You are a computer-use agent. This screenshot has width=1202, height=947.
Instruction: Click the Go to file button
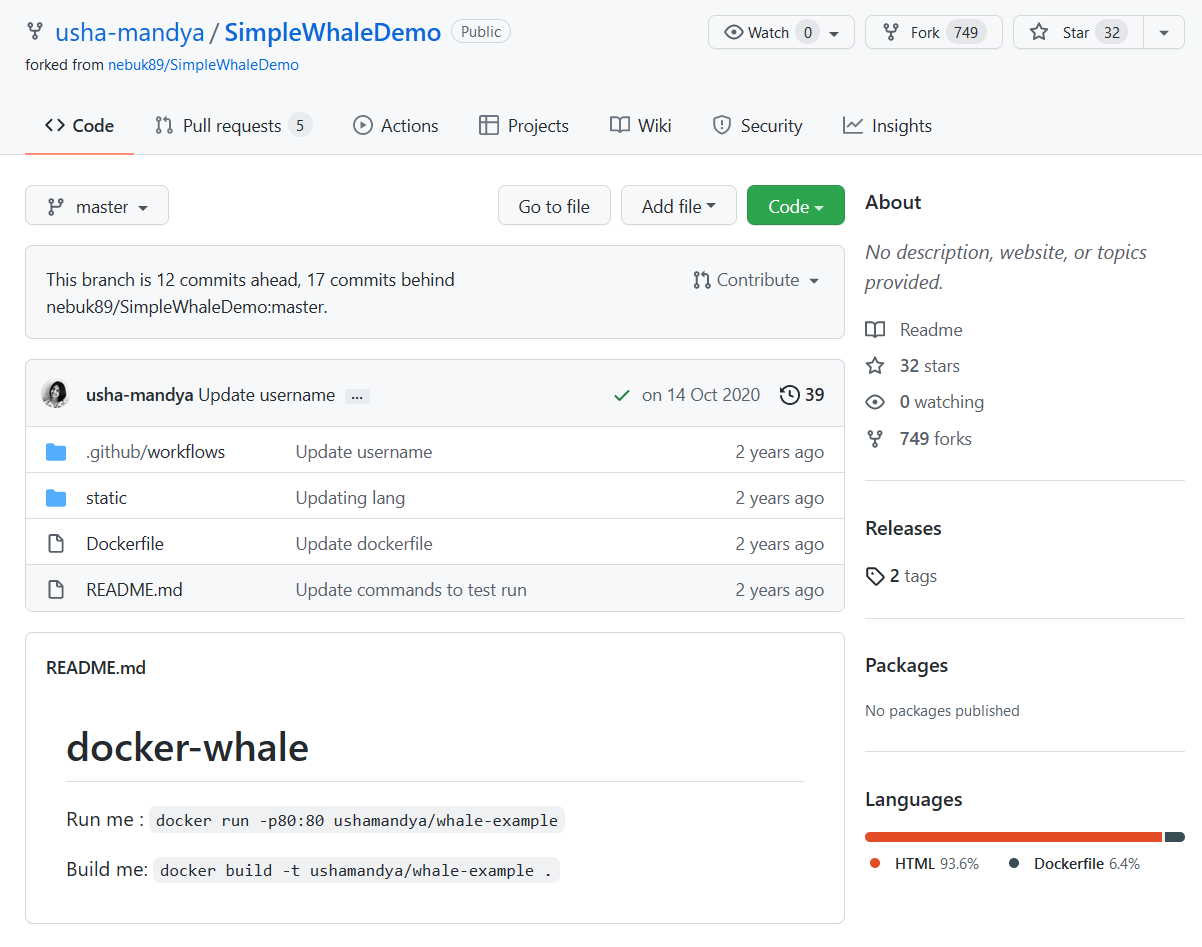click(x=554, y=205)
